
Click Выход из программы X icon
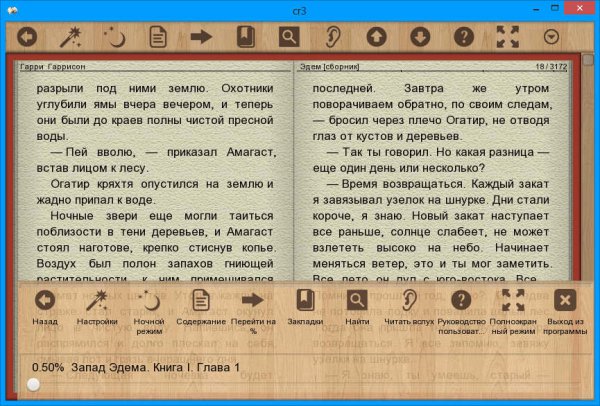[565, 300]
